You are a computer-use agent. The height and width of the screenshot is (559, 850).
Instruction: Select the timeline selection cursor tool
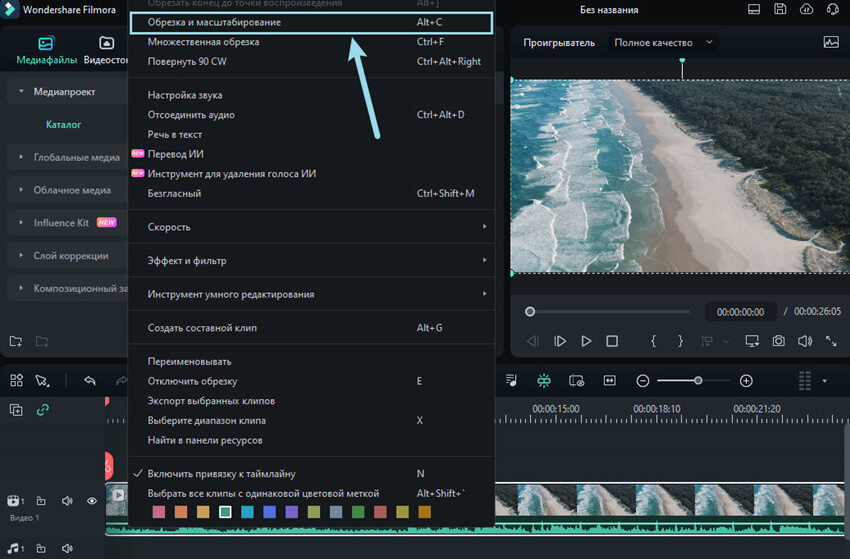pyautogui.click(x=42, y=381)
